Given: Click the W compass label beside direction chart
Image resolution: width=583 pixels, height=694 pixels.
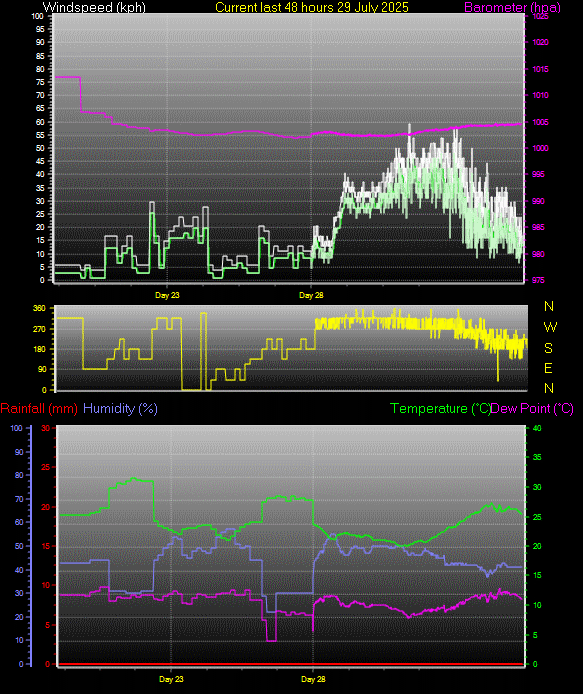Looking at the screenshot, I should (x=550, y=327).
